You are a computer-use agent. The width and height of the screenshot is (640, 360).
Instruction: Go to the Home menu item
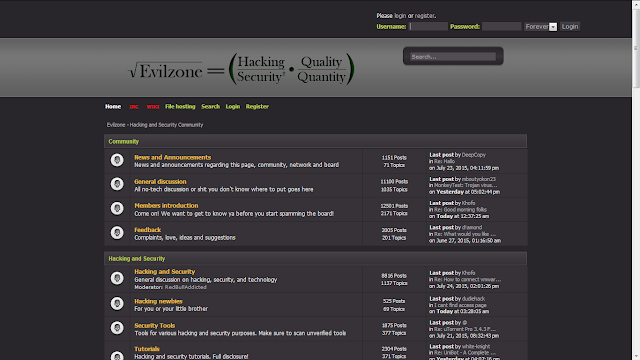coord(113,107)
